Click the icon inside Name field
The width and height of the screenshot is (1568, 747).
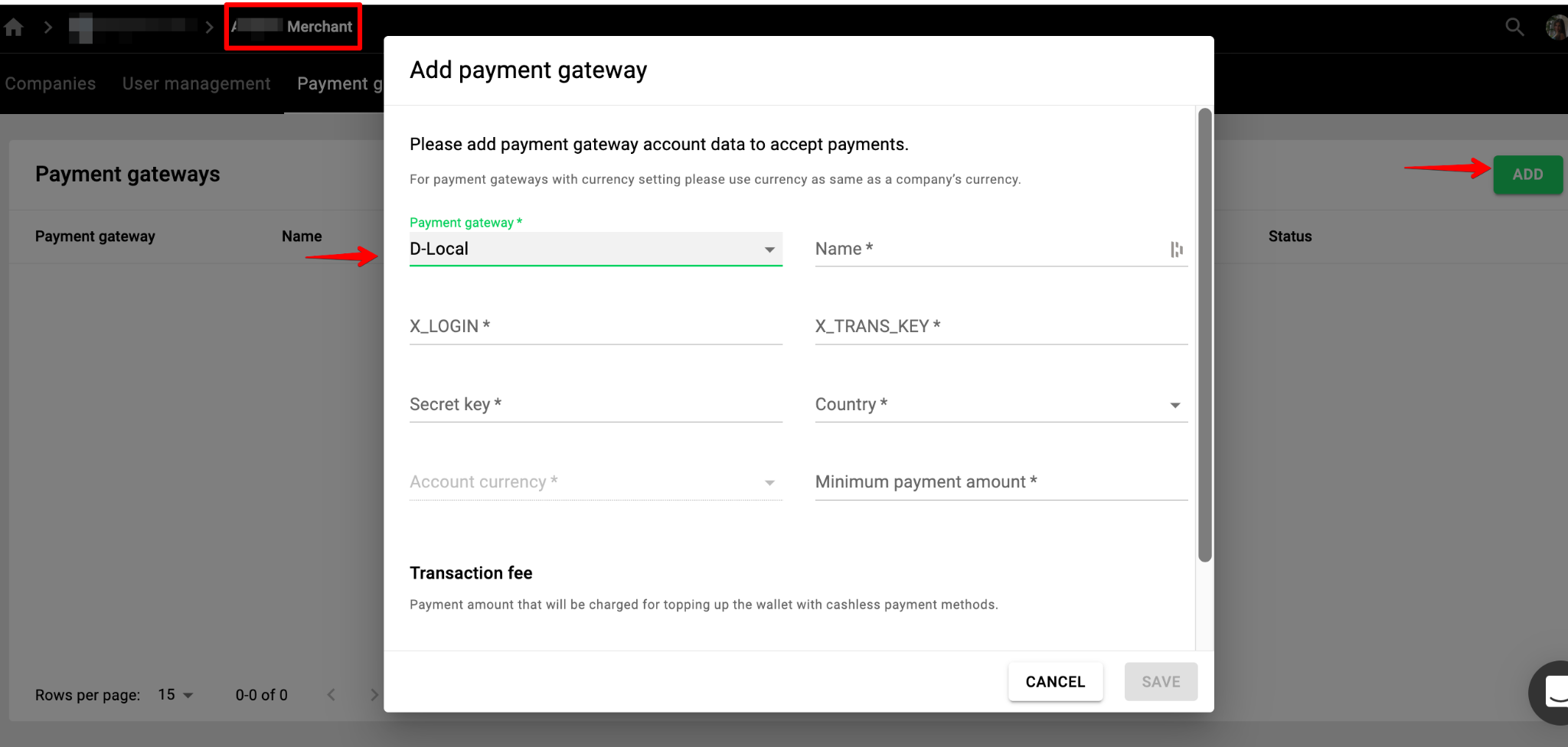(1176, 250)
